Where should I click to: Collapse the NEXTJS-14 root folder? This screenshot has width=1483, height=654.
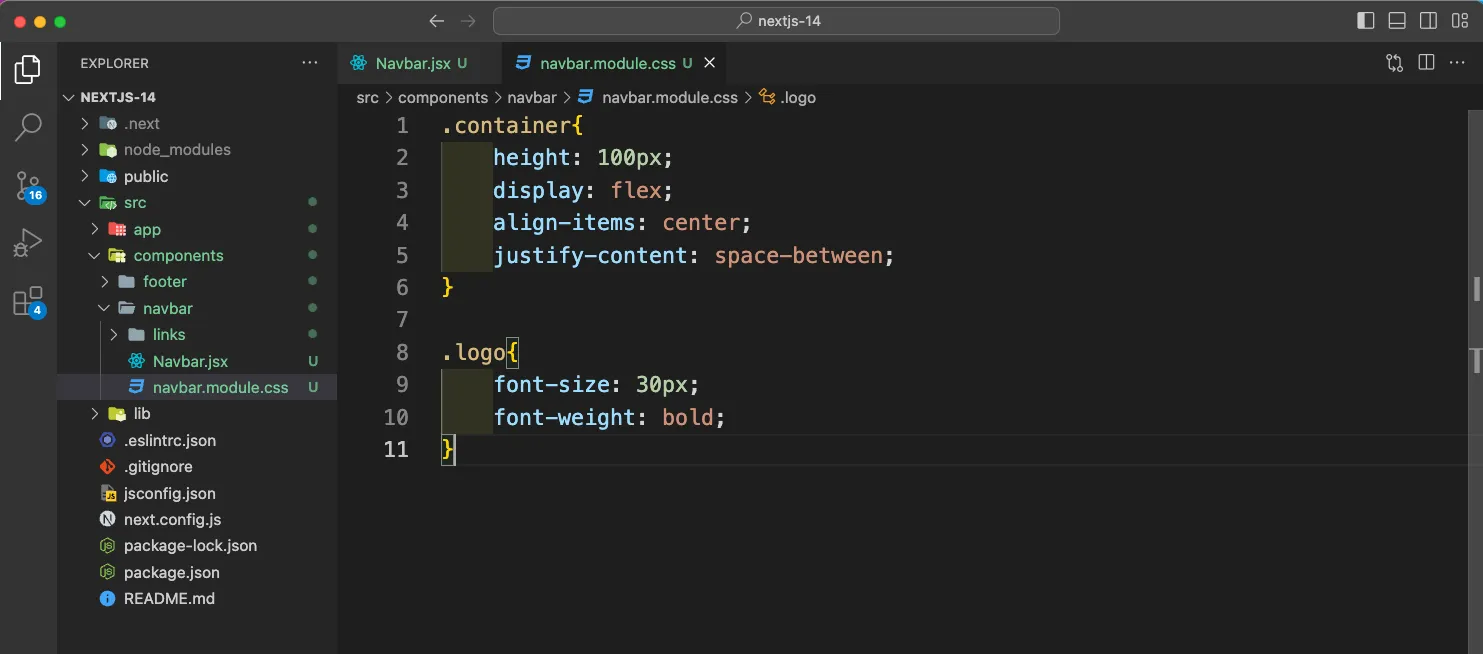(197, 97)
